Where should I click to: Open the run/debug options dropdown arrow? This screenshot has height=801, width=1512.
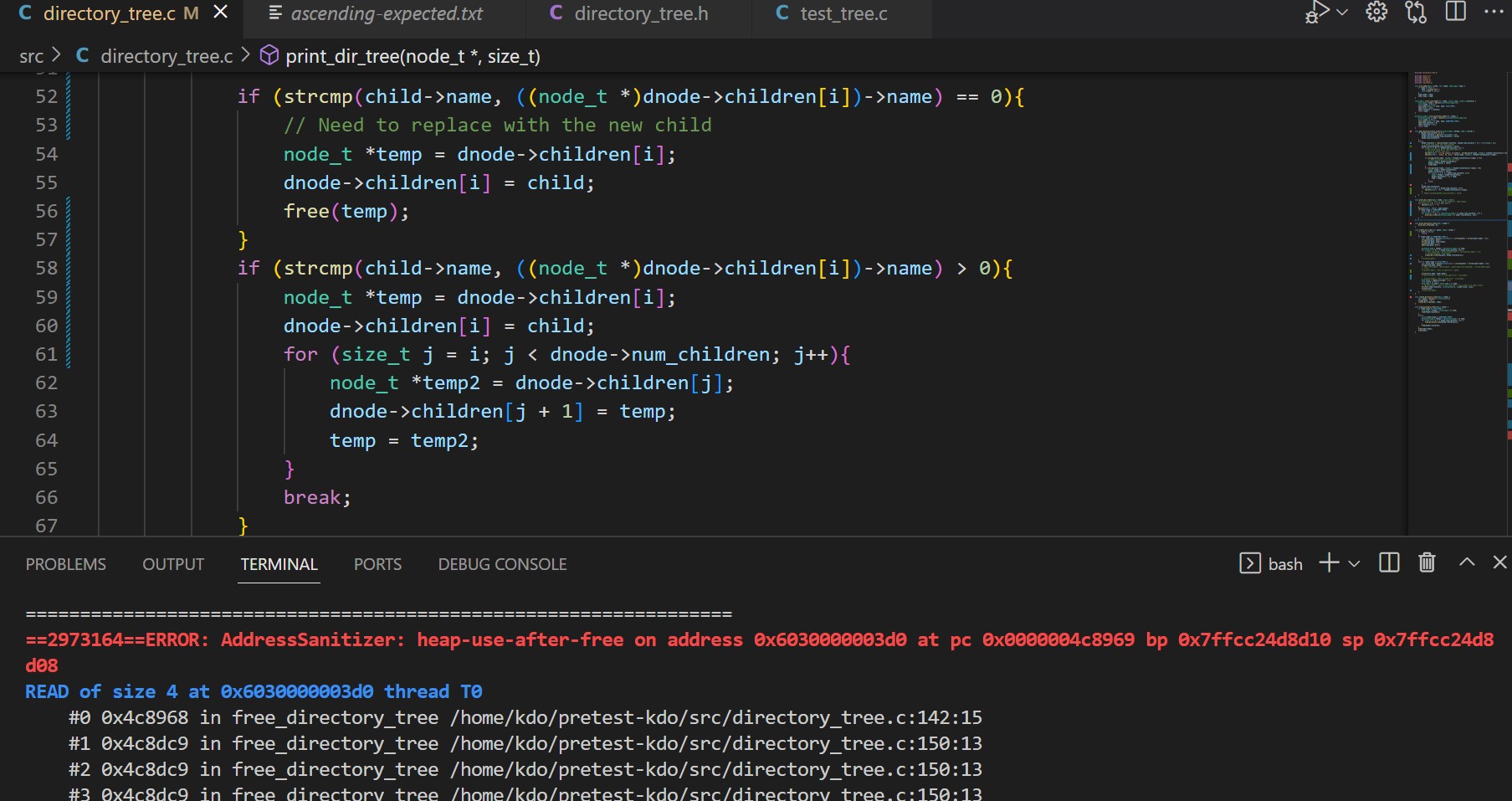[x=1342, y=13]
